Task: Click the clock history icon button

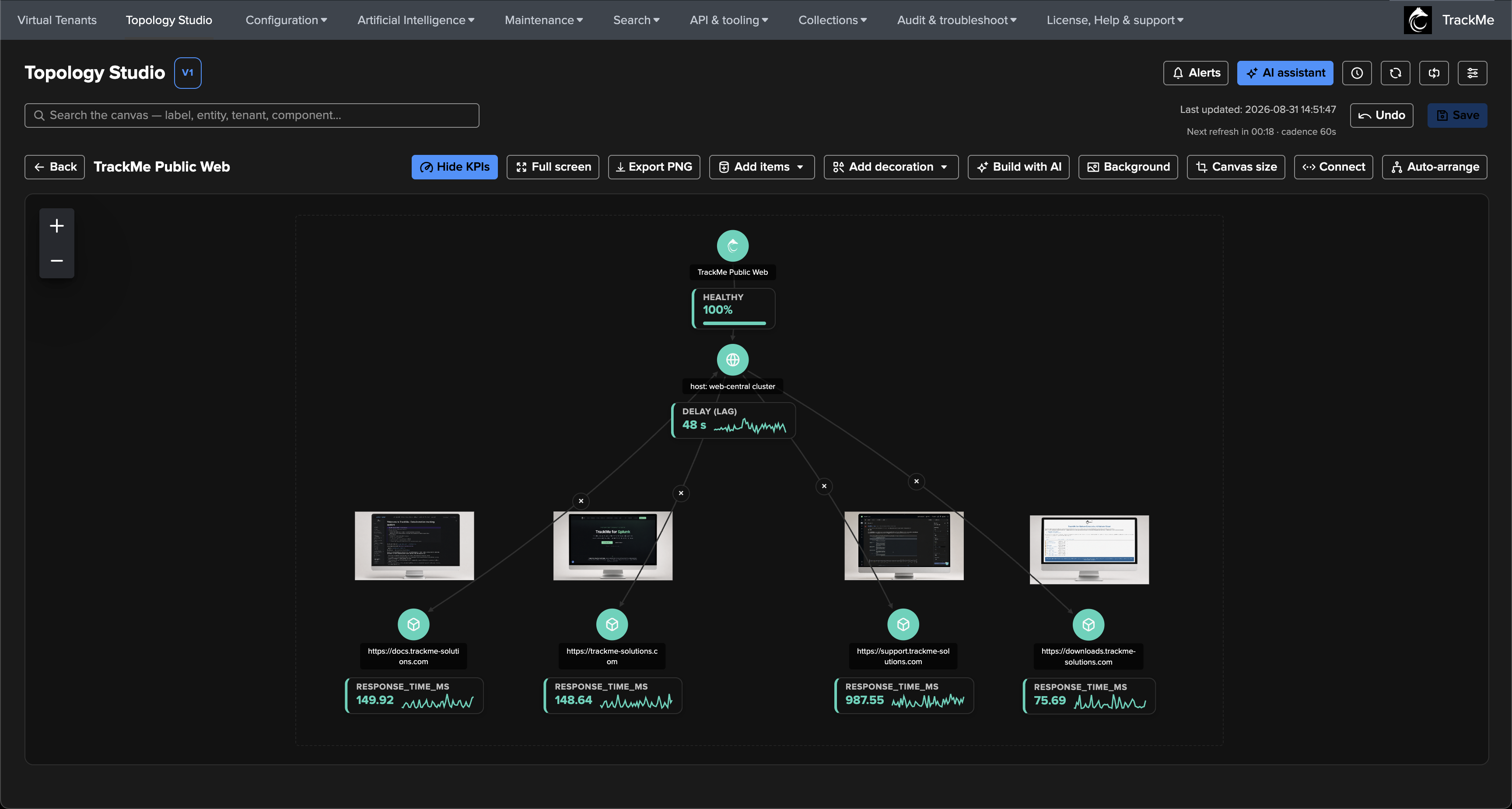Action: pos(1356,73)
